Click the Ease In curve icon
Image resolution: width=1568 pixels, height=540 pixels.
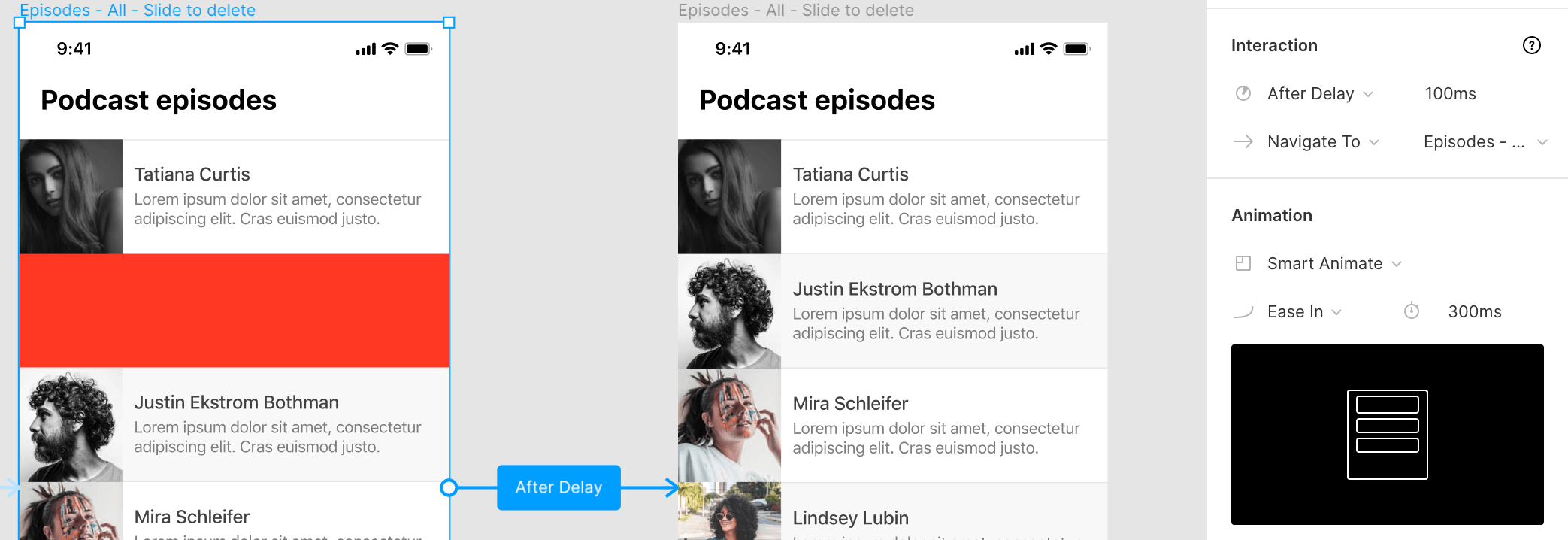[x=1243, y=311]
